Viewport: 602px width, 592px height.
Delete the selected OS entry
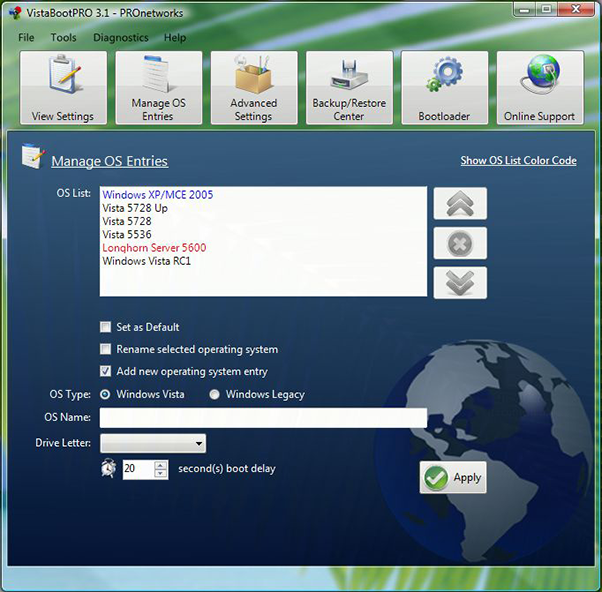click(460, 243)
